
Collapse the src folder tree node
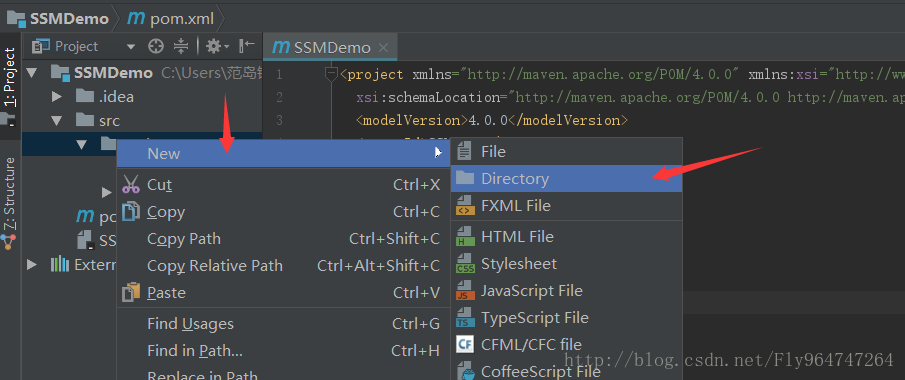coord(57,121)
